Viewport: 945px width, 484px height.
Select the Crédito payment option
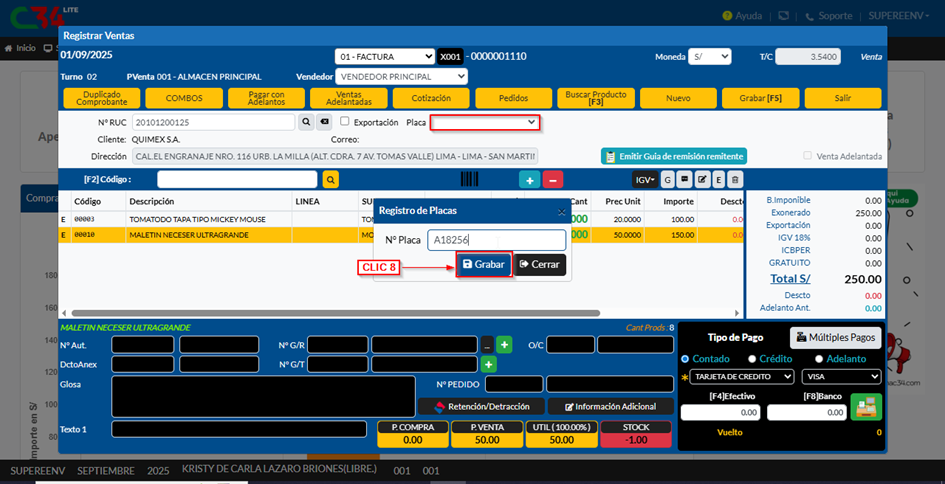(x=753, y=359)
